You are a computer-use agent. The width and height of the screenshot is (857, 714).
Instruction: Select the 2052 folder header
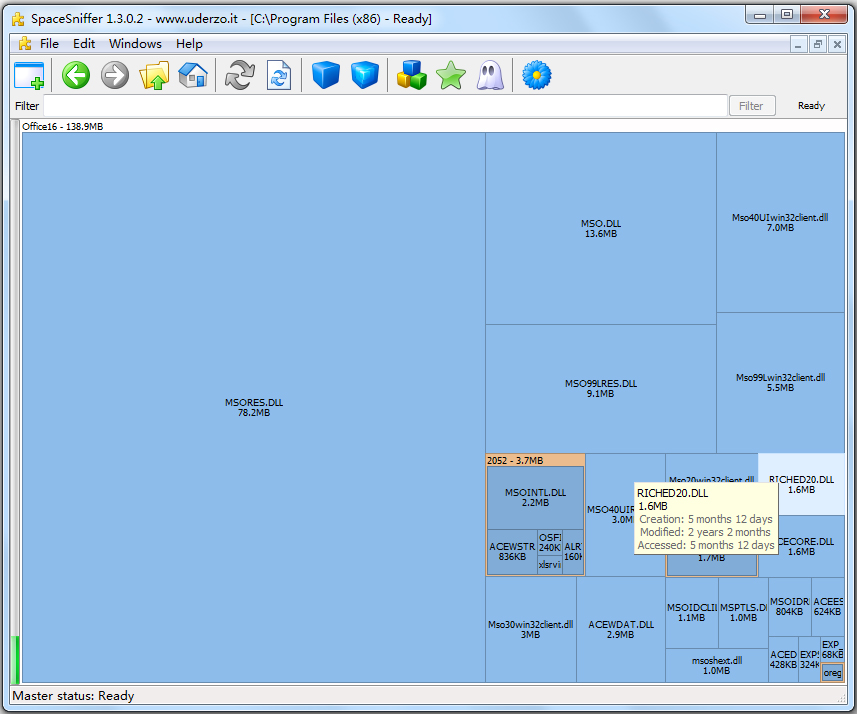535,460
